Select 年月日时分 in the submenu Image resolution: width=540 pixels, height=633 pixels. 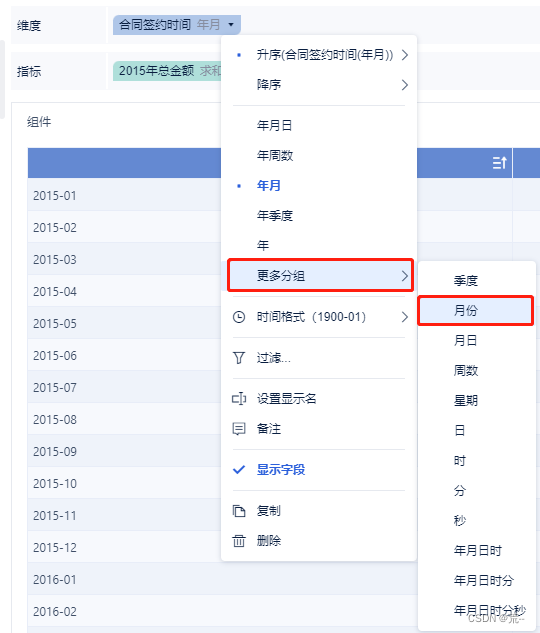(x=476, y=581)
